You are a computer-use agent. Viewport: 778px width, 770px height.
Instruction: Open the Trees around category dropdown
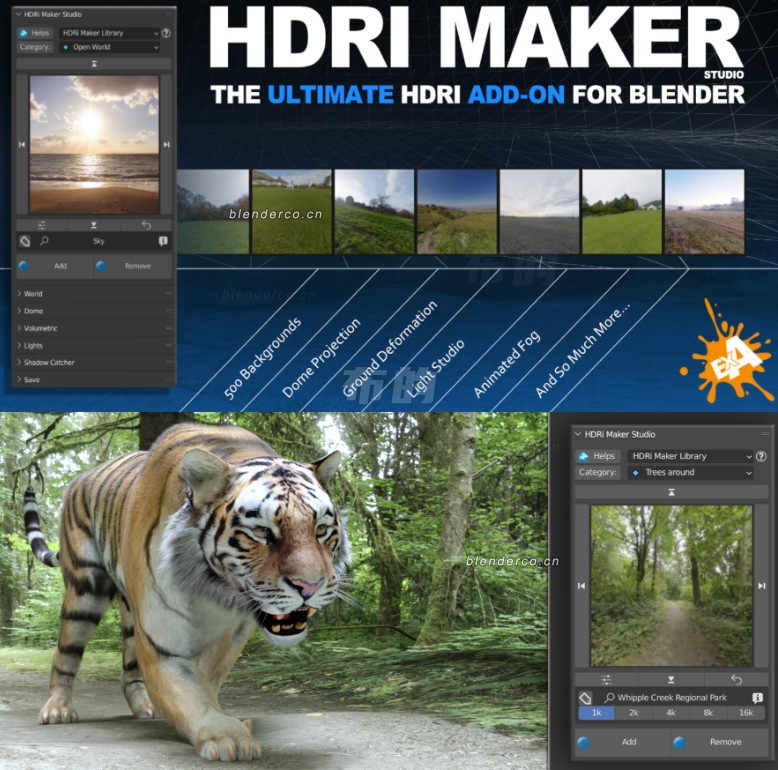click(690, 472)
